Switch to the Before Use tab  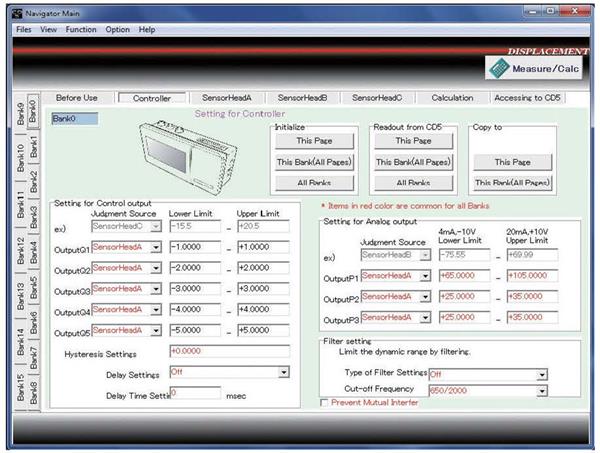tap(77, 98)
